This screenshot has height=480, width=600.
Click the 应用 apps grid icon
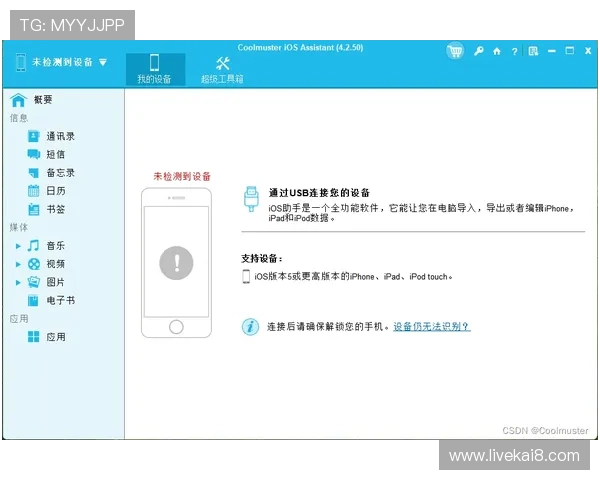tap(34, 337)
